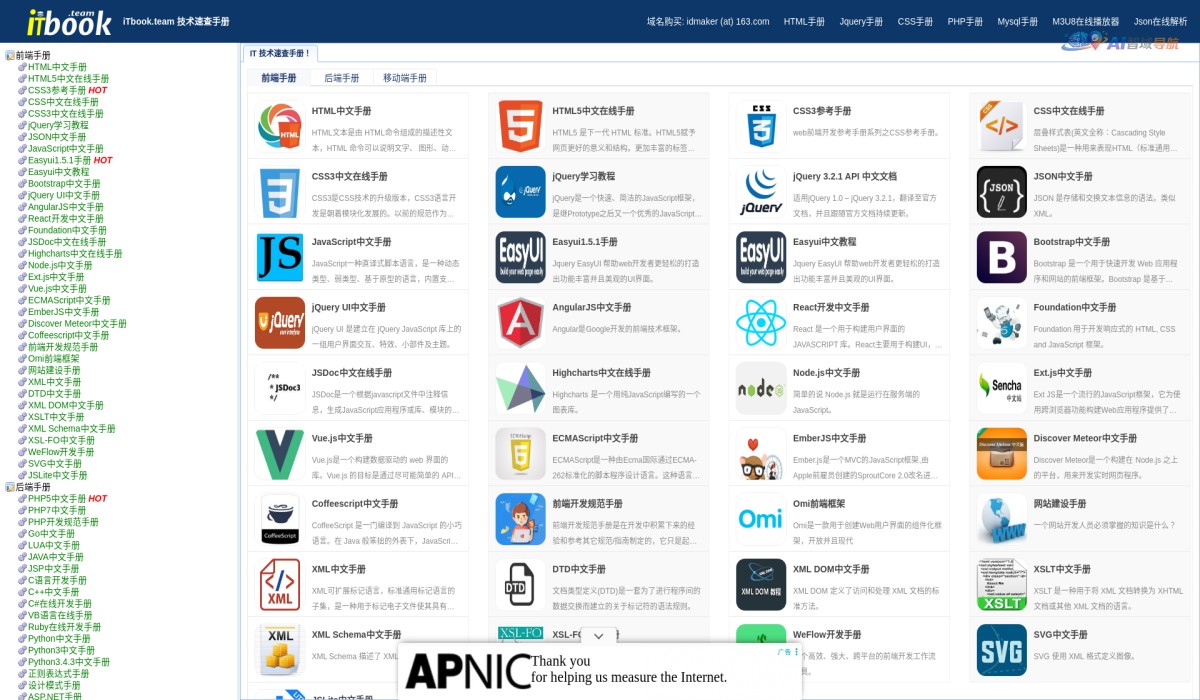Image resolution: width=1200 pixels, height=700 pixels.
Task: Click the HTML5 shield logo icon
Action: [520, 126]
